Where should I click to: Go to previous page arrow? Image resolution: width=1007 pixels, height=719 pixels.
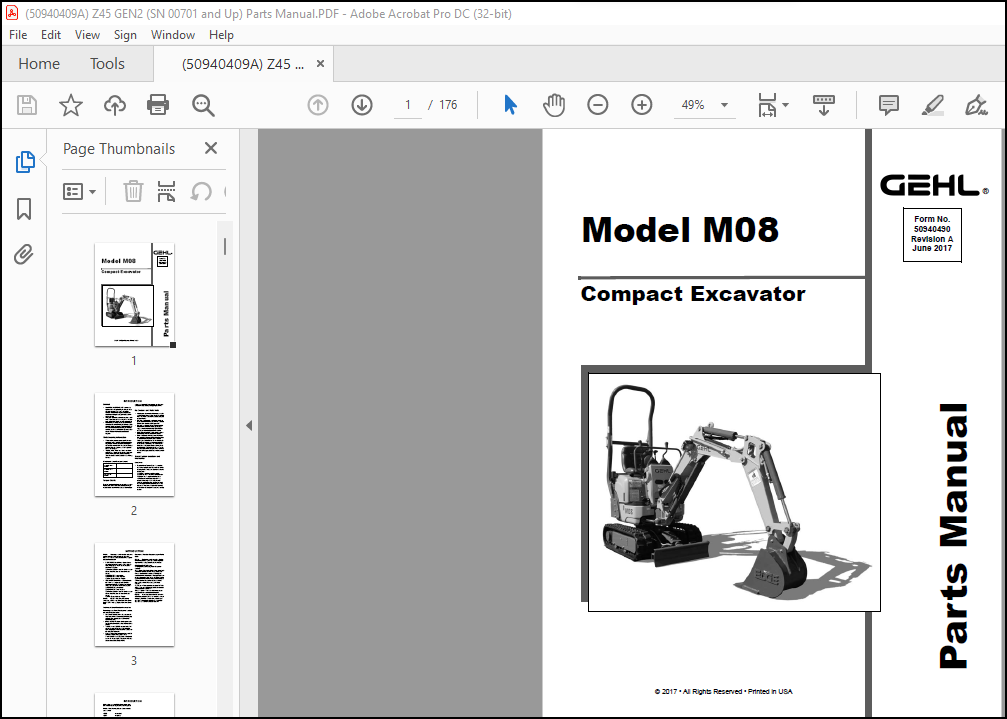[318, 105]
